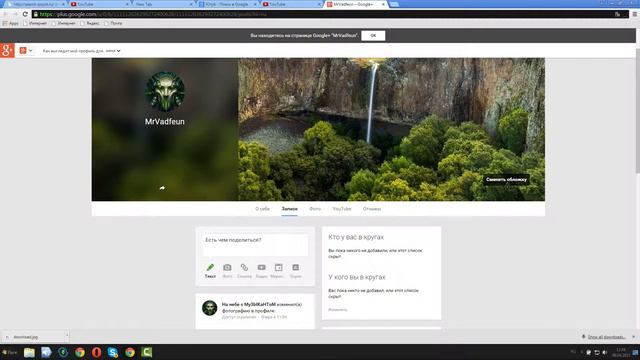Open the Windows Start button

point(9,352)
